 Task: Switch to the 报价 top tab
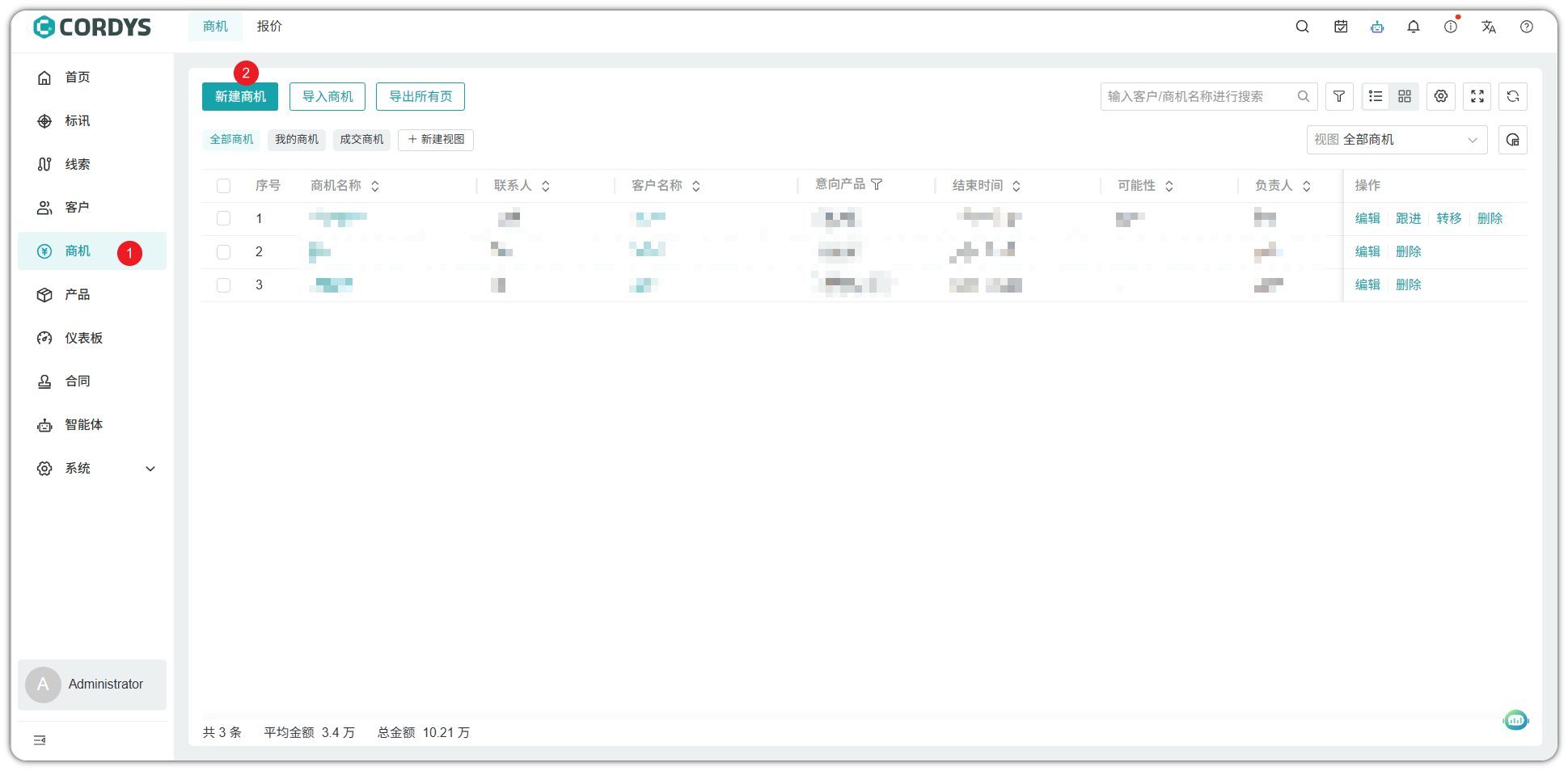[x=269, y=27]
